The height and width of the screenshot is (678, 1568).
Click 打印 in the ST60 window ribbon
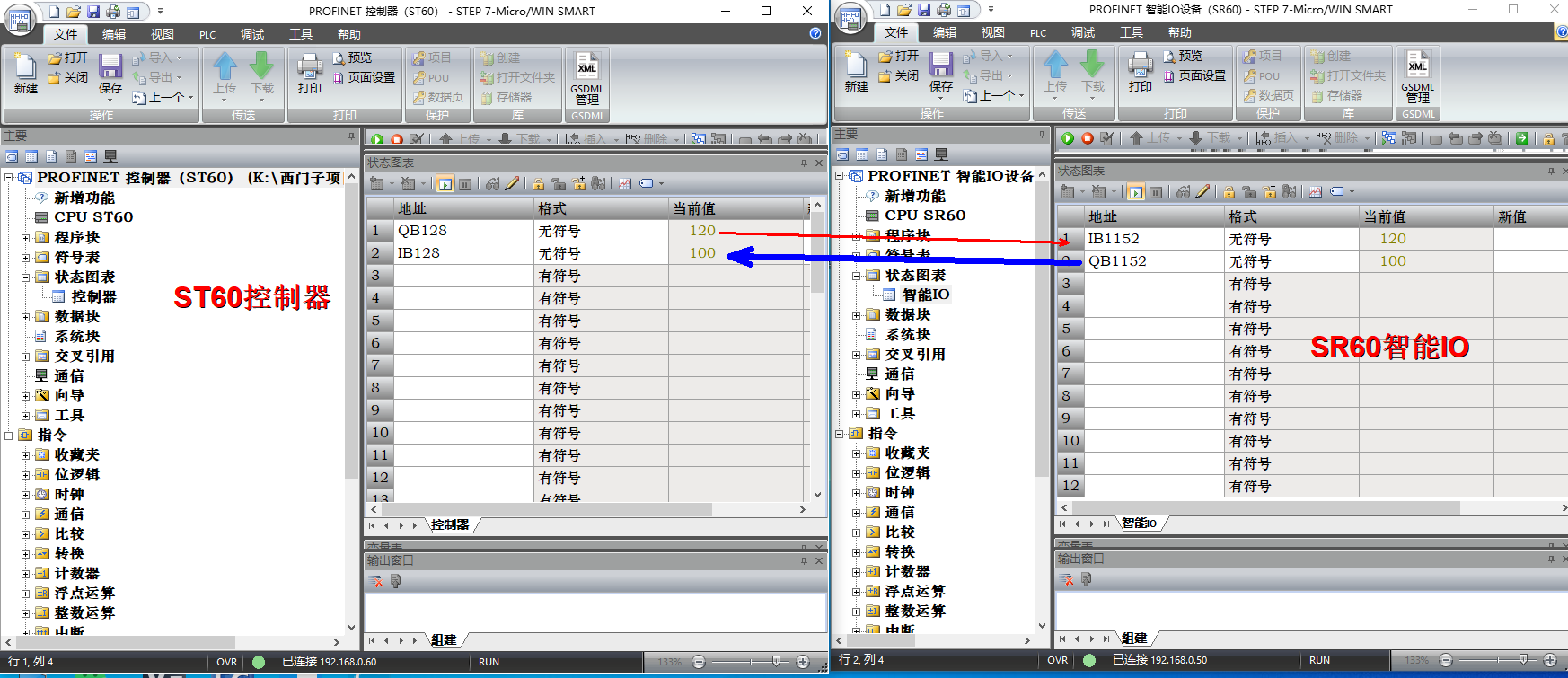coord(309,74)
